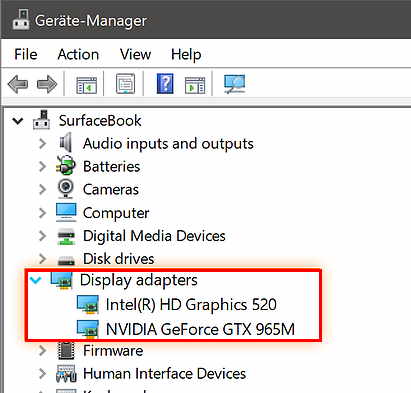Click the Disk drives icon
This screenshot has height=393, width=411.
[66, 260]
